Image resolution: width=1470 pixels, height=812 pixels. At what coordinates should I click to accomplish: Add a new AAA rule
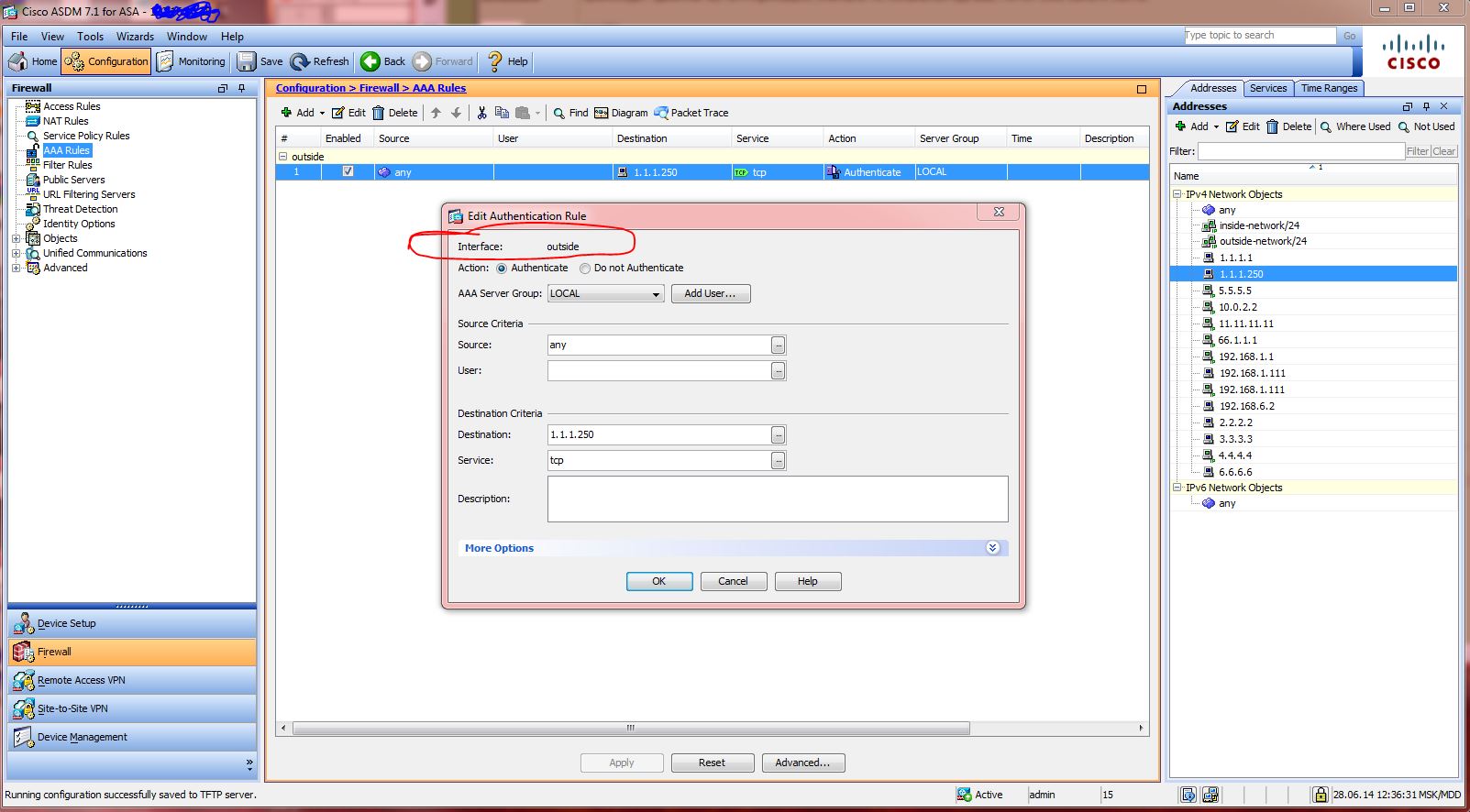tap(297, 113)
